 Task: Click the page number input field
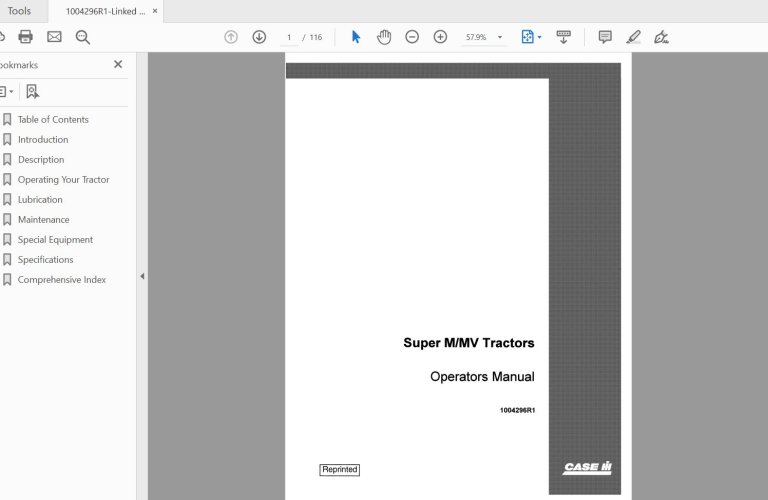pos(289,37)
